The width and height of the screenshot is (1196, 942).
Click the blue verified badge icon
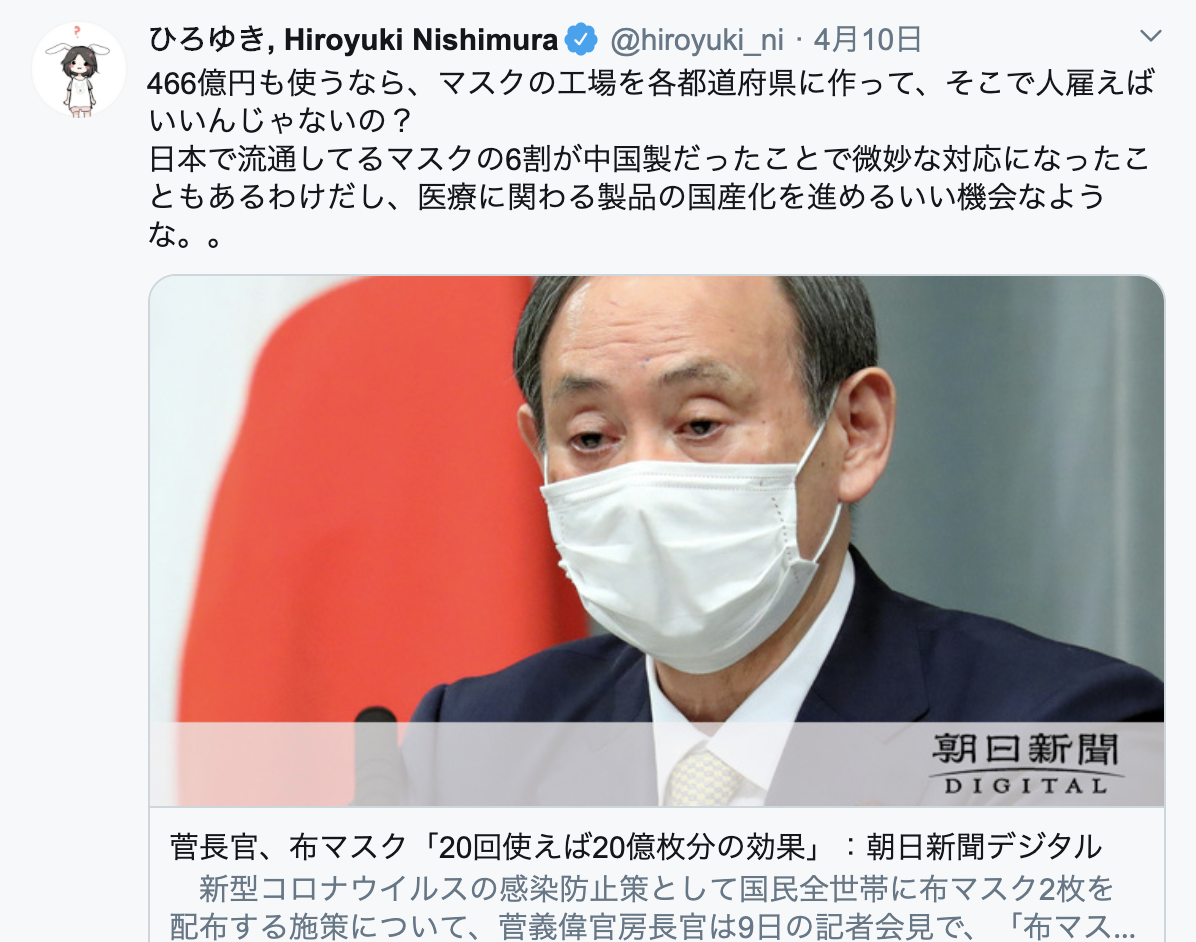point(580,39)
